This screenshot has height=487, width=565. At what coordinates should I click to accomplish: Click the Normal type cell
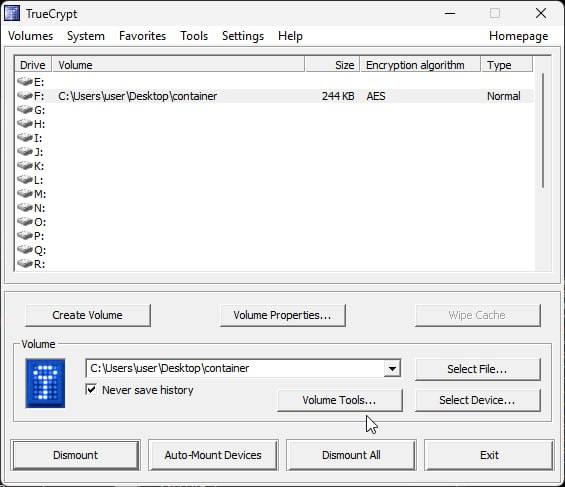tap(504, 96)
